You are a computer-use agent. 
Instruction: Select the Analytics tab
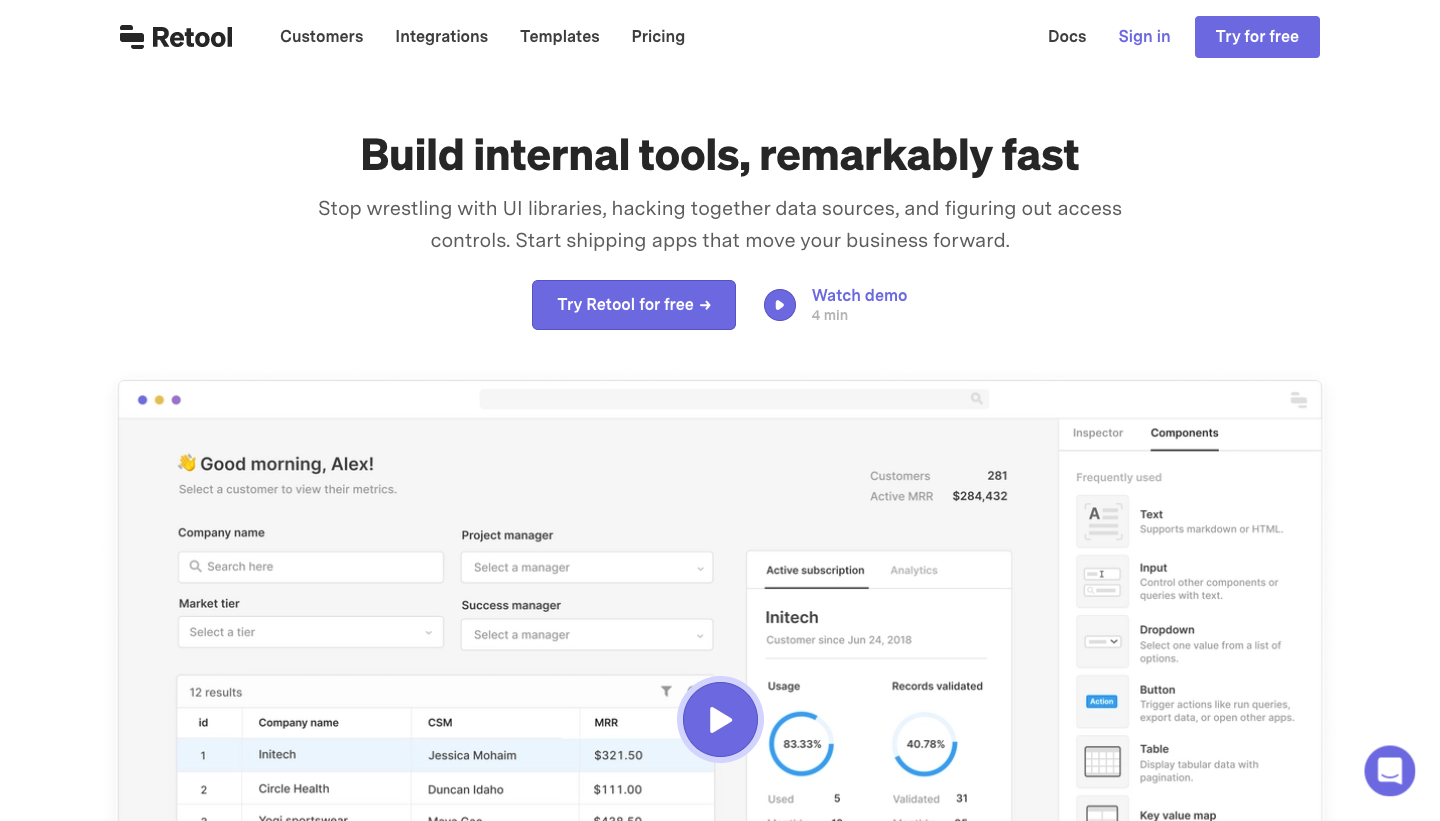coord(914,570)
